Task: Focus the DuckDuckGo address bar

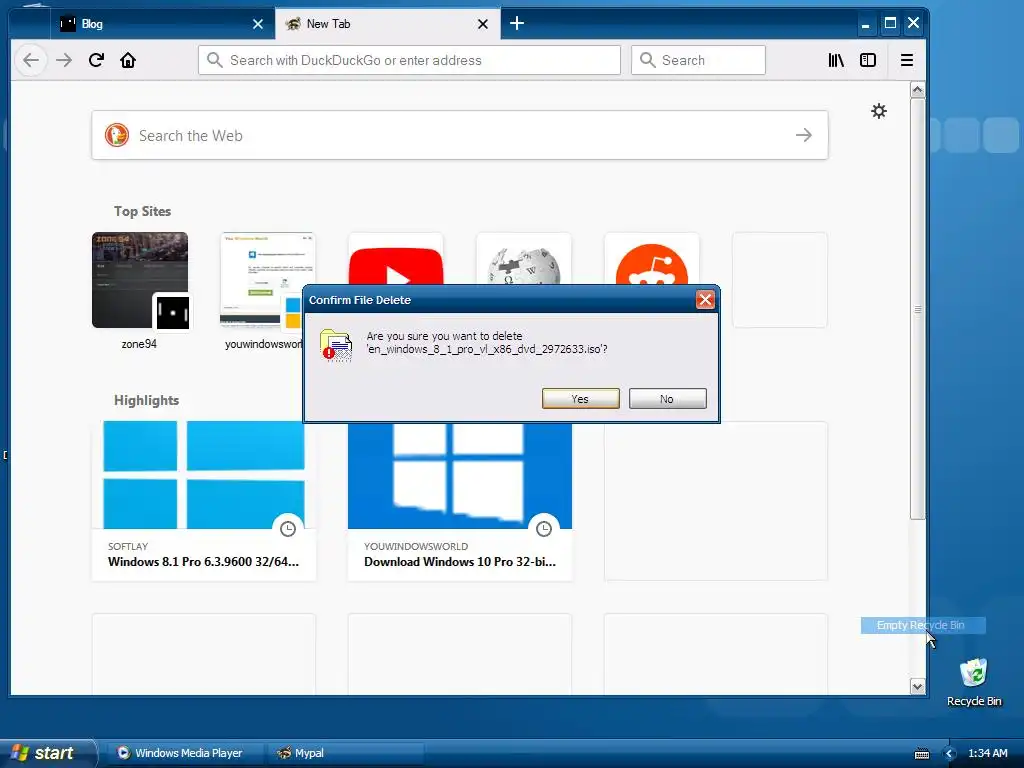Action: 409,60
